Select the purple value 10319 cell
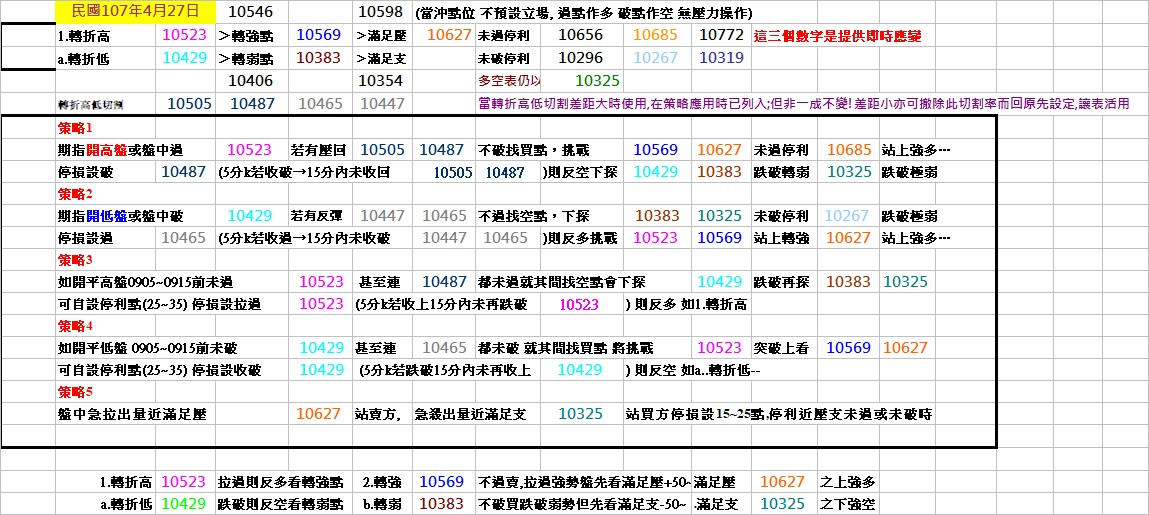 pyautogui.click(x=722, y=58)
